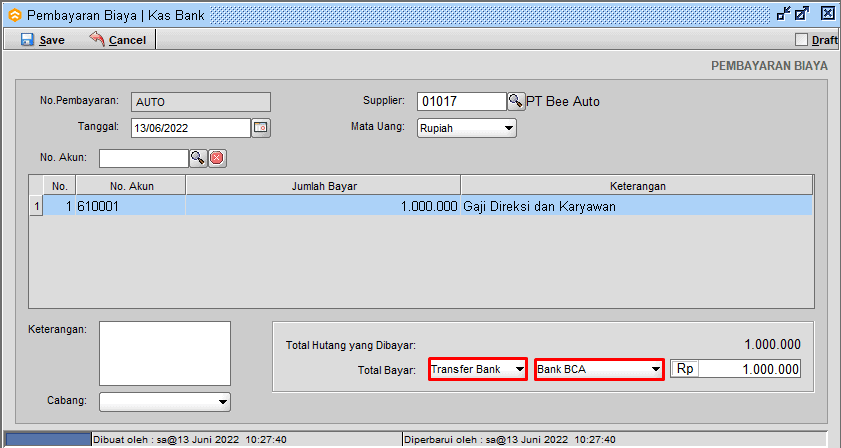Close the Pembayaran Biaya window
Image resolution: width=841 pixels, height=448 pixels.
click(x=828, y=13)
